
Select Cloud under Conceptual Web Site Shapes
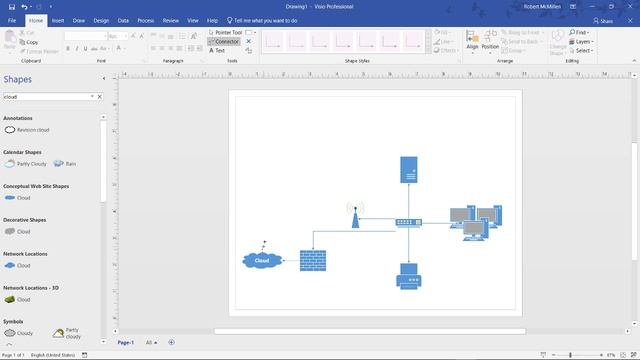(x=18, y=198)
